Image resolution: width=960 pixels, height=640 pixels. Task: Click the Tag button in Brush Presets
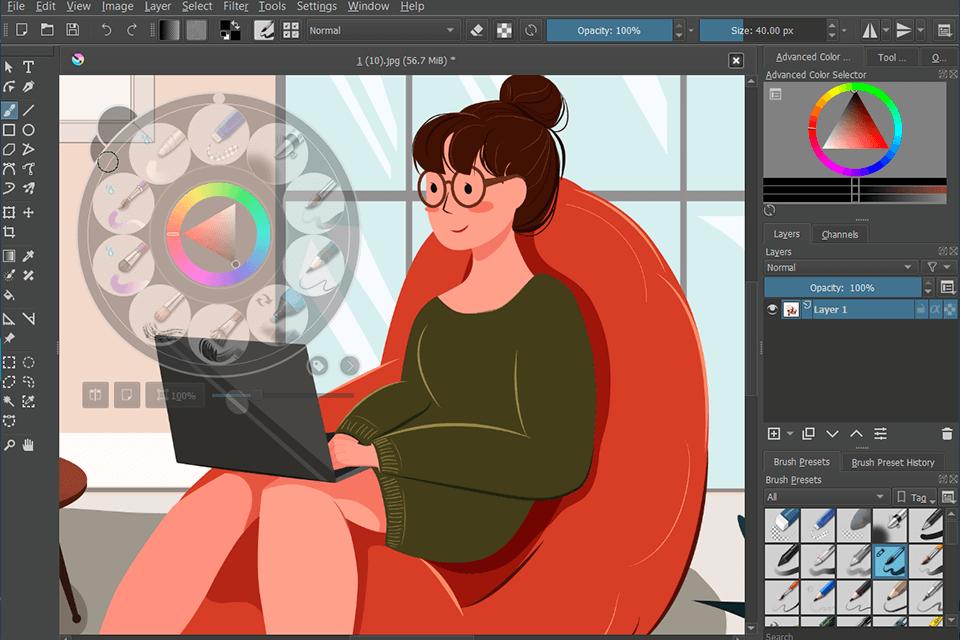click(x=915, y=497)
